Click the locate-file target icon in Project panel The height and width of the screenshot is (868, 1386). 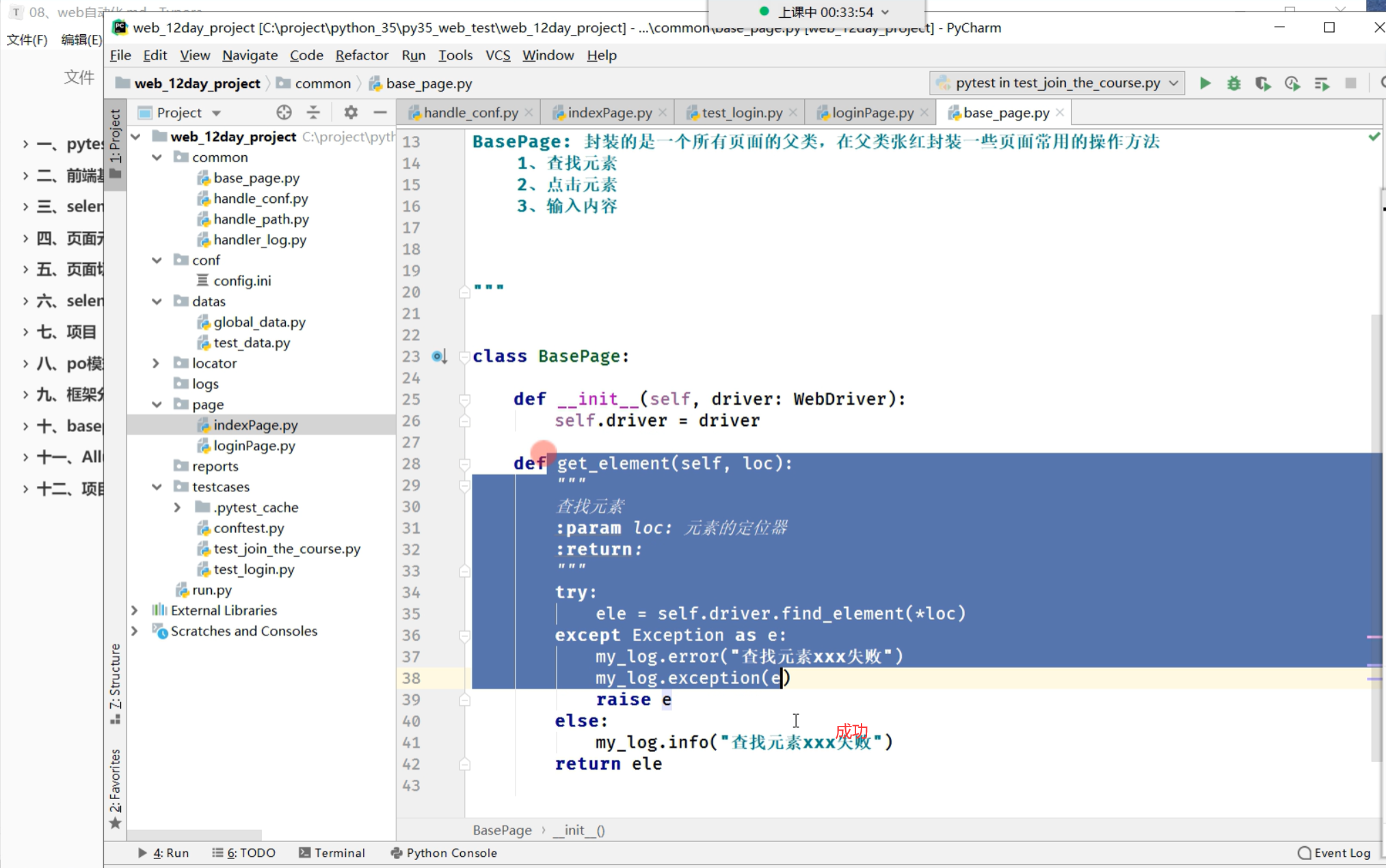pyautogui.click(x=284, y=112)
